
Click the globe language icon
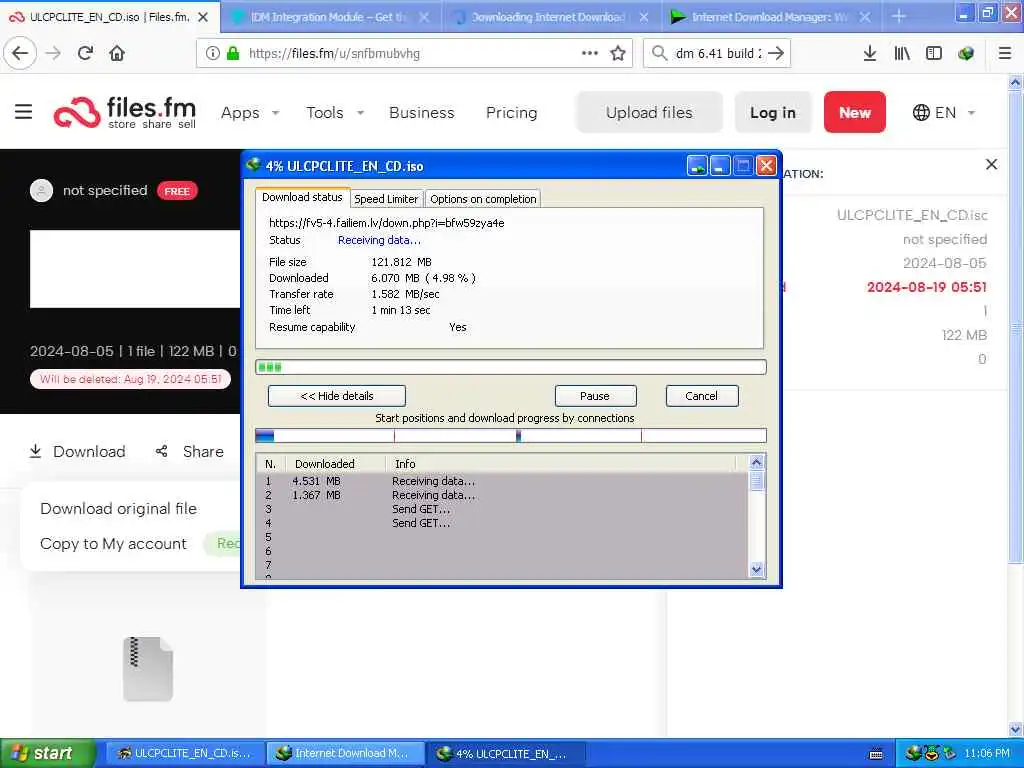921,112
